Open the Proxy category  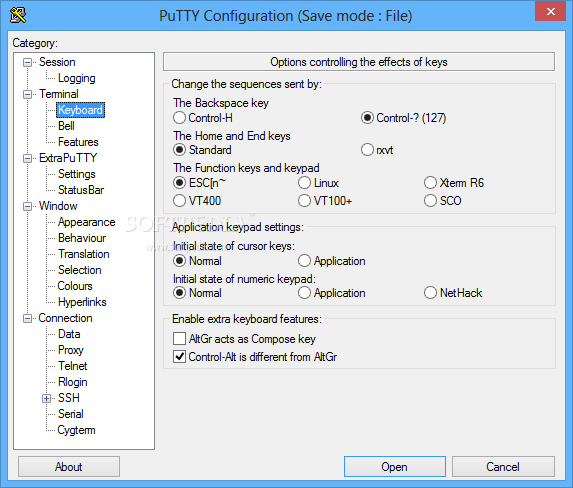pos(71,350)
